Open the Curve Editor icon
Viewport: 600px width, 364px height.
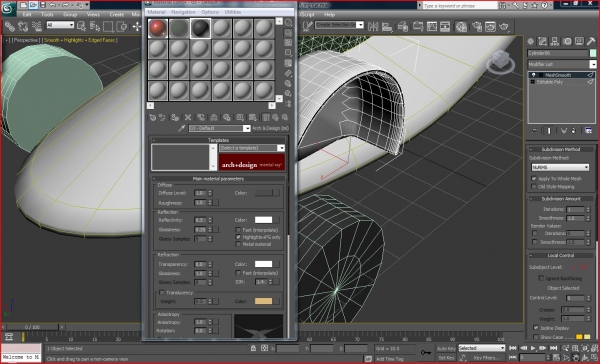(432, 26)
